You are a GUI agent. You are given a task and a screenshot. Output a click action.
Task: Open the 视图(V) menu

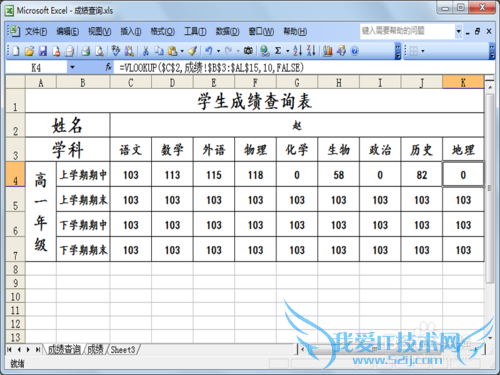pyautogui.click(x=99, y=32)
